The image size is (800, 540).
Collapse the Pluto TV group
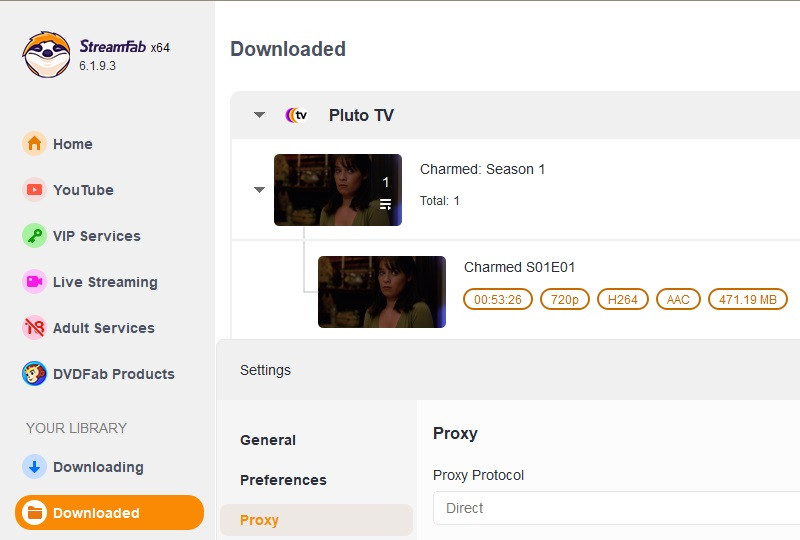(x=260, y=115)
